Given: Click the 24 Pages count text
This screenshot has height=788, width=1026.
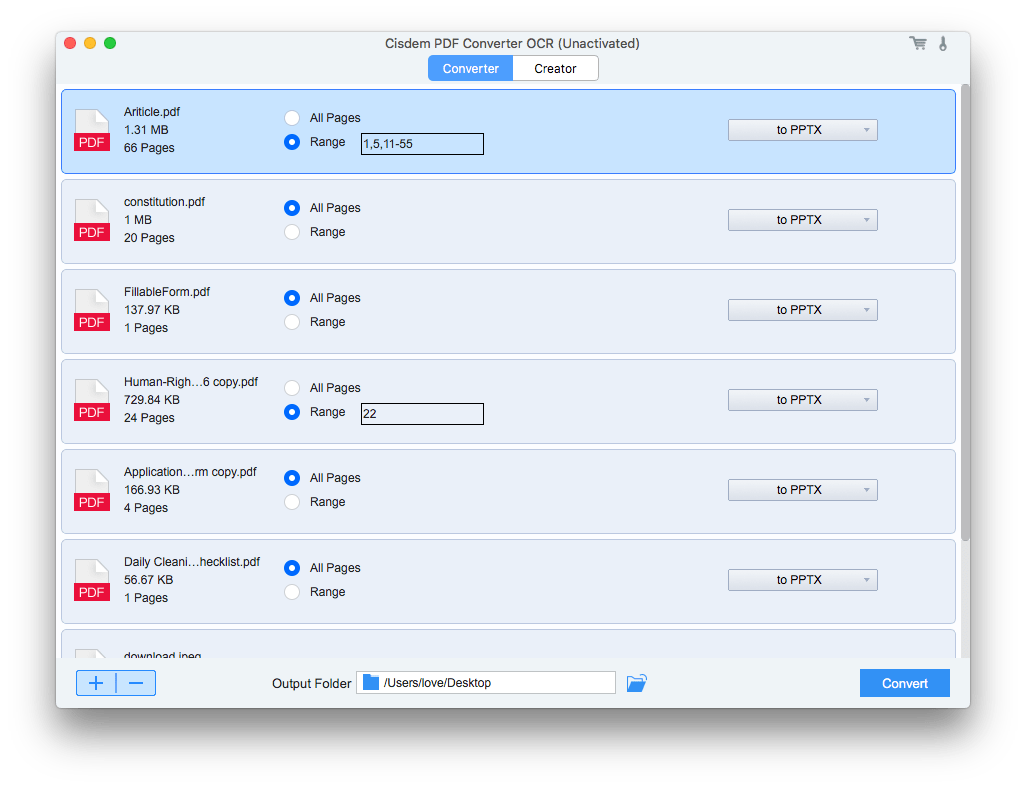Looking at the screenshot, I should point(149,418).
